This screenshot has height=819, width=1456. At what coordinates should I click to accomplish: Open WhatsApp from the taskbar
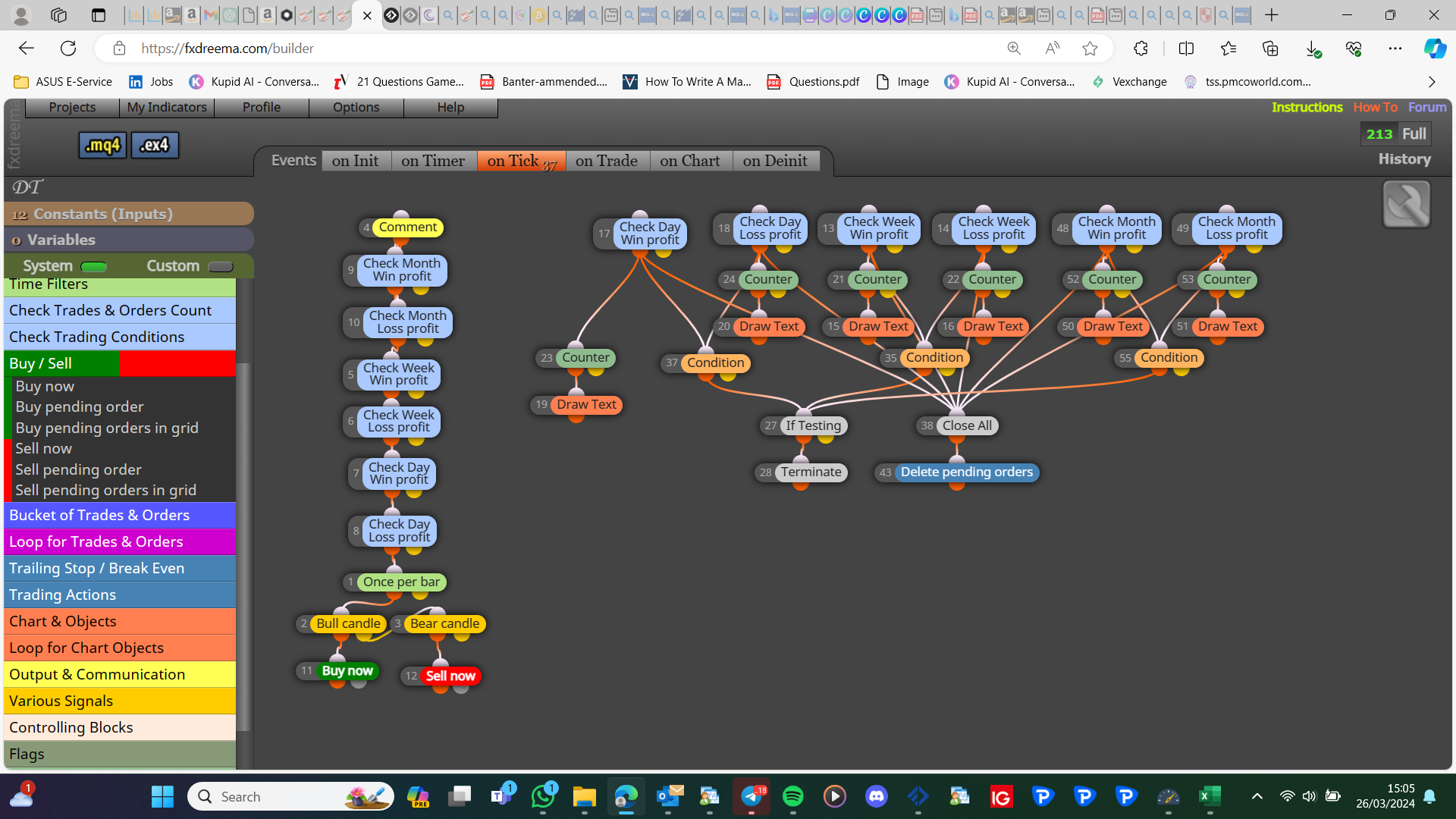(x=543, y=796)
